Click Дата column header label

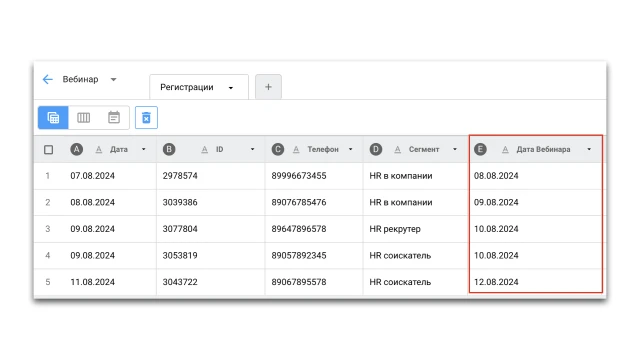click(x=119, y=149)
